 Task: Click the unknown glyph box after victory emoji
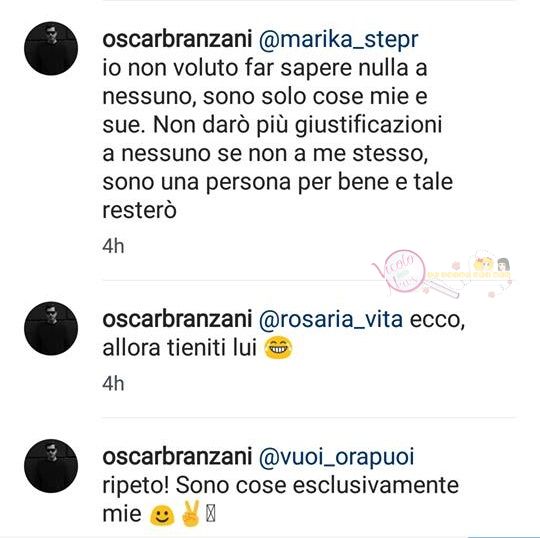point(210,515)
